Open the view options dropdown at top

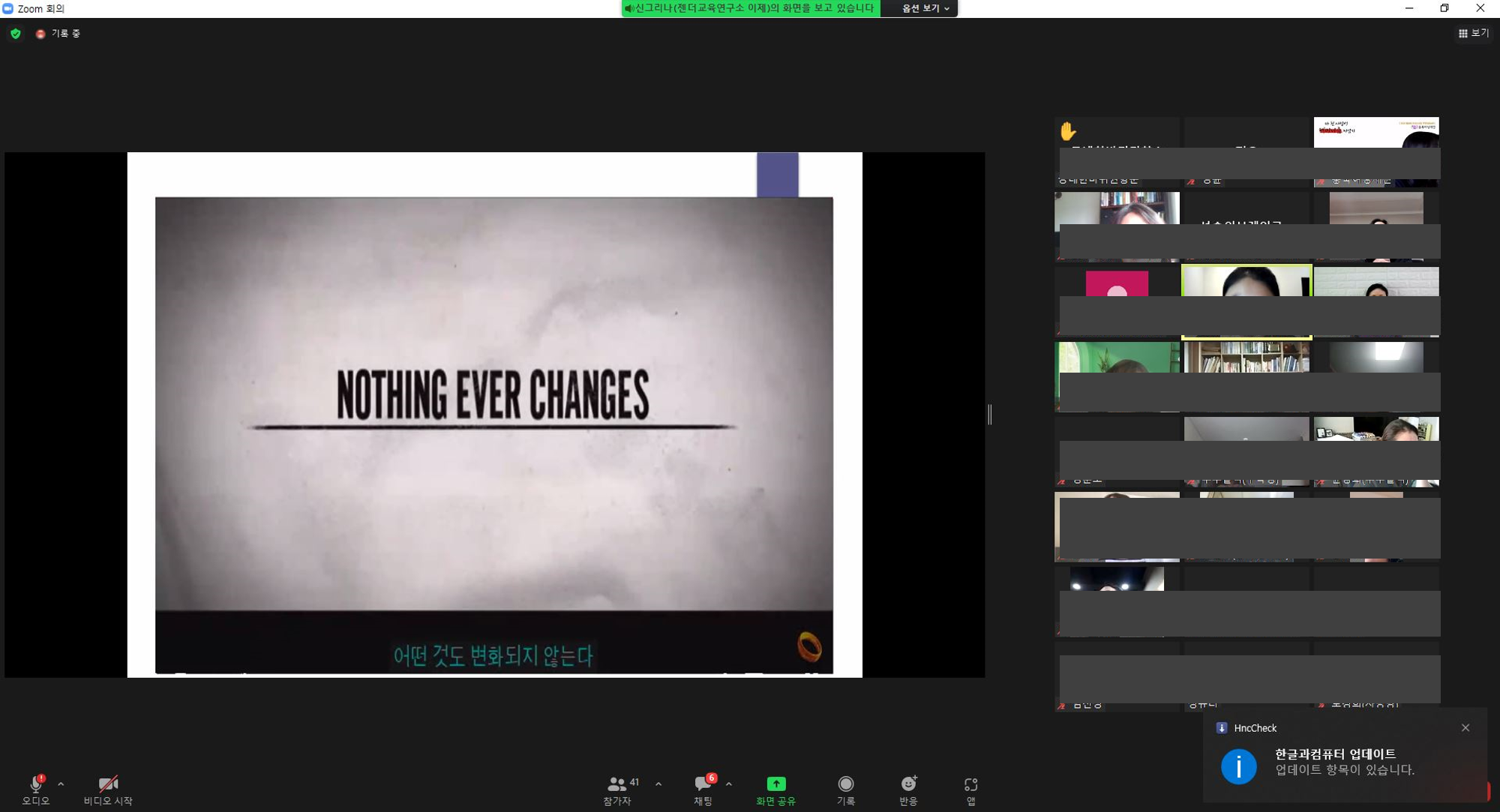pos(925,8)
